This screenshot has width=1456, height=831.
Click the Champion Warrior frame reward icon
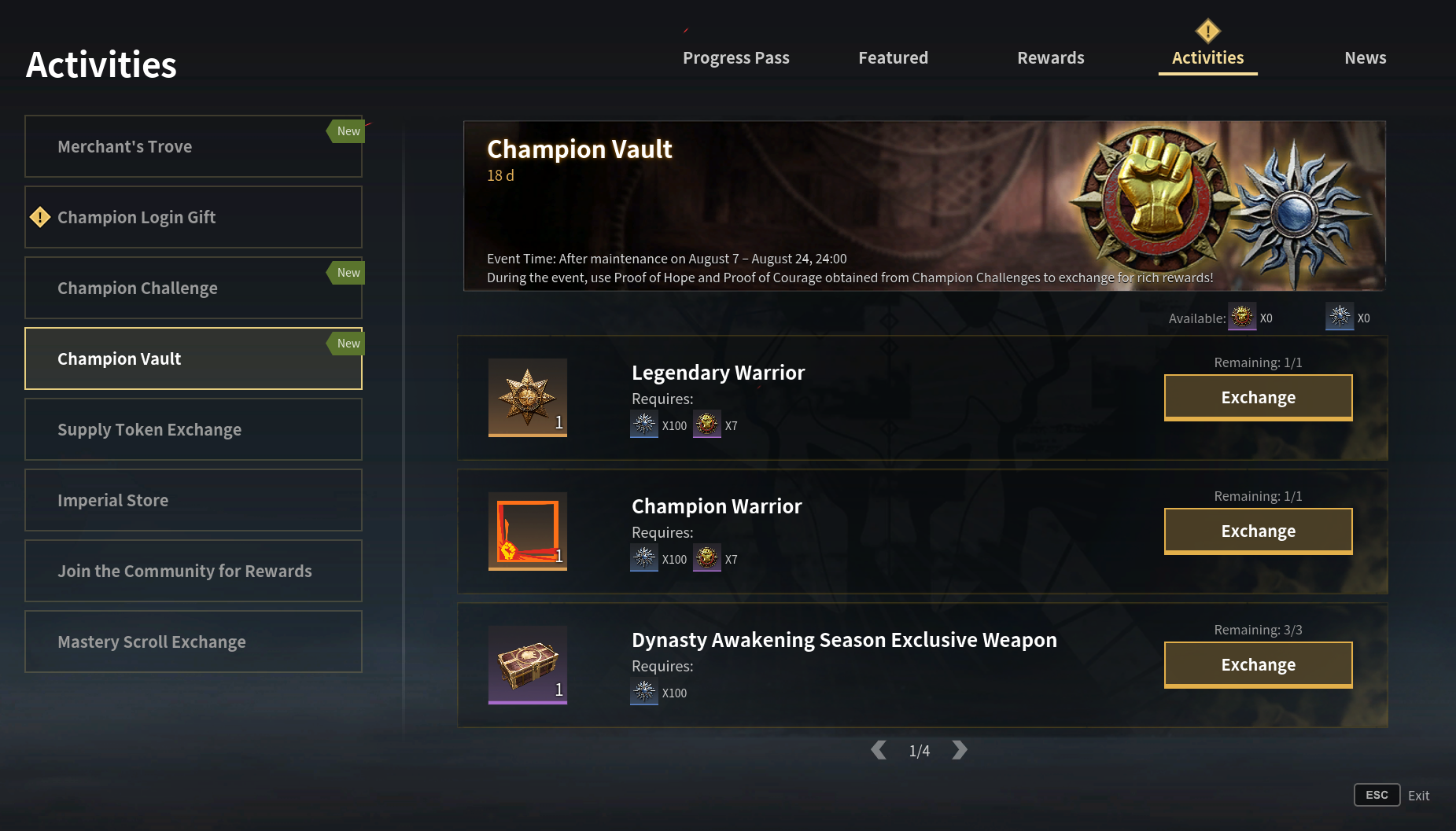[527, 531]
